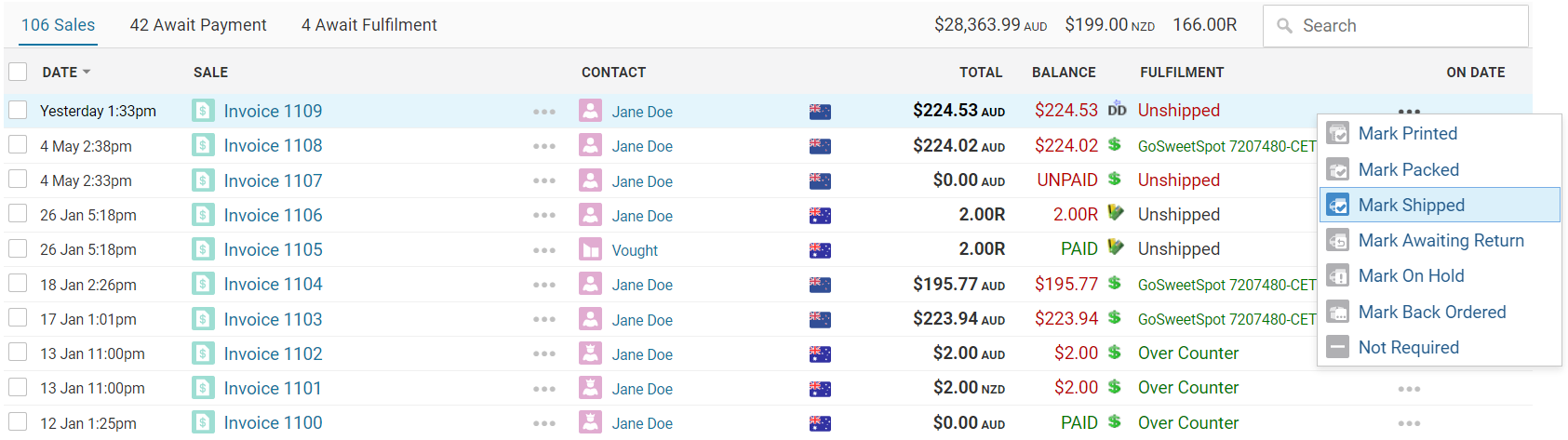Open the Invoice 1104 link

(273, 285)
